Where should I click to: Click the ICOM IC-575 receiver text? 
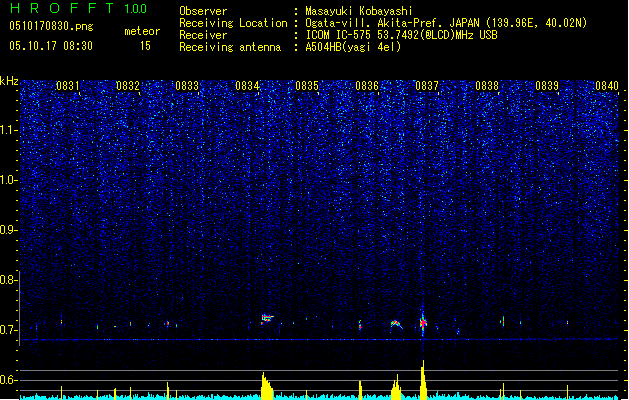(x=401, y=35)
